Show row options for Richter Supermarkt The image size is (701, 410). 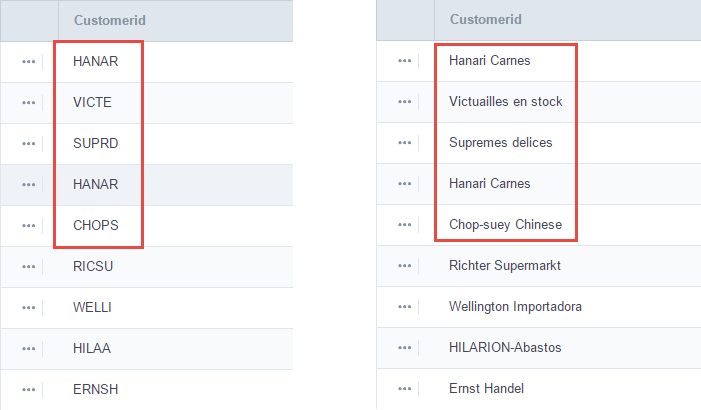[x=405, y=266]
